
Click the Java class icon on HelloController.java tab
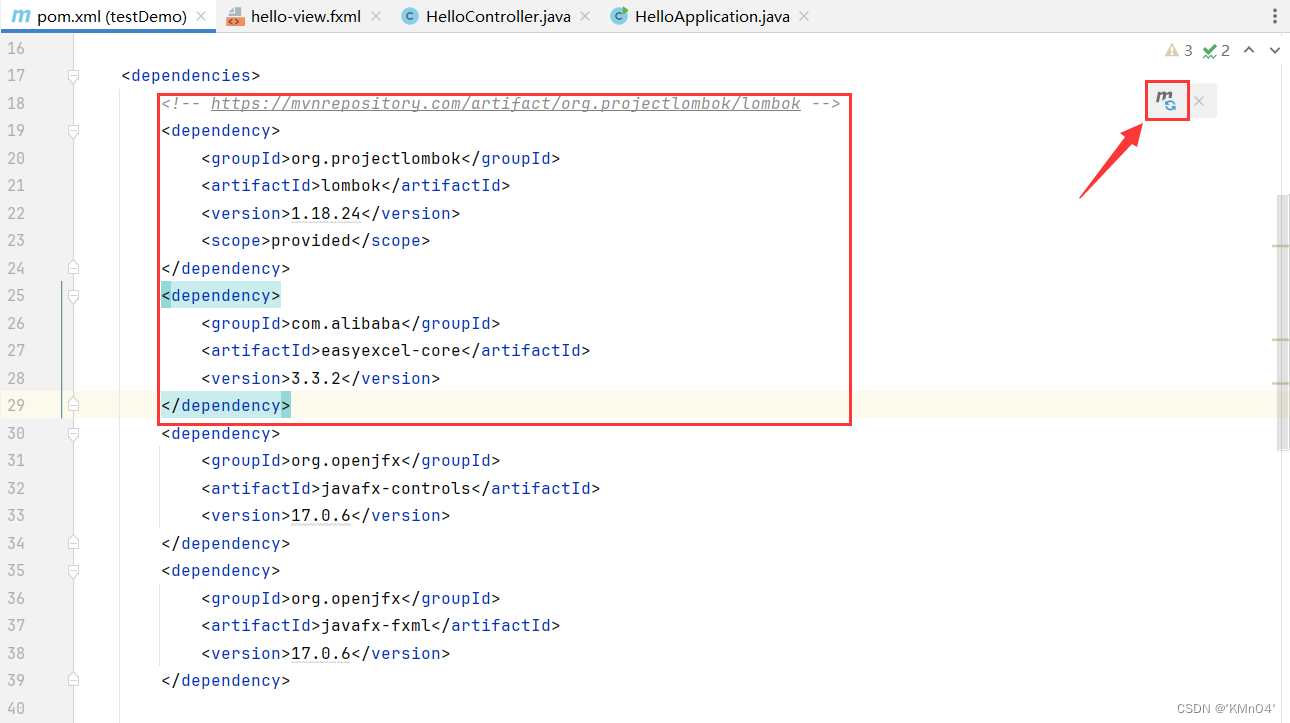click(410, 16)
